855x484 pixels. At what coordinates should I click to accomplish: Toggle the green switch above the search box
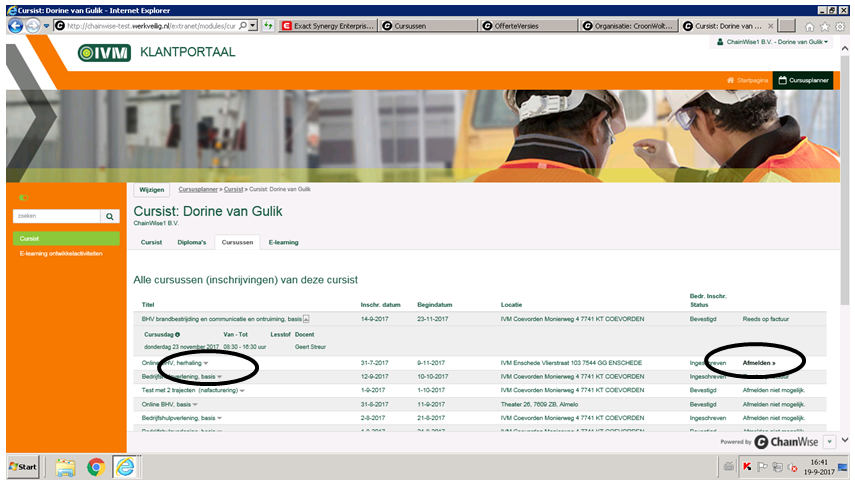(x=23, y=197)
